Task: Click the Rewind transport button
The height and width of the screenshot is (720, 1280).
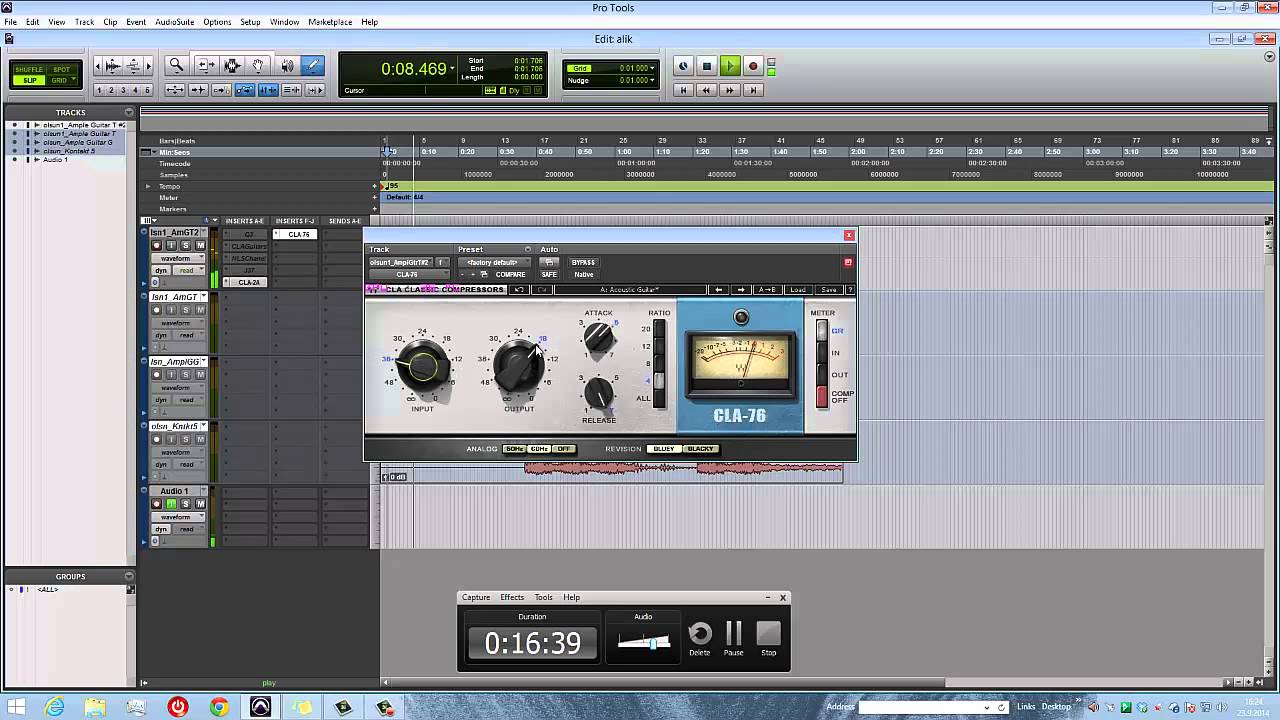Action: point(706,90)
